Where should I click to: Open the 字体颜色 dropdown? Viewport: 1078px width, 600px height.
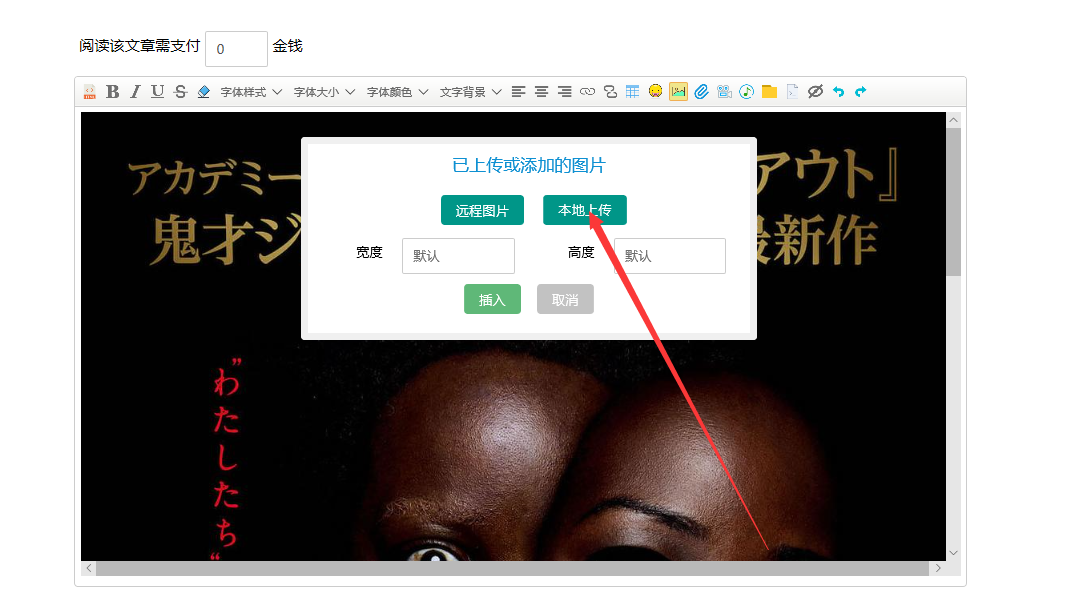[397, 91]
